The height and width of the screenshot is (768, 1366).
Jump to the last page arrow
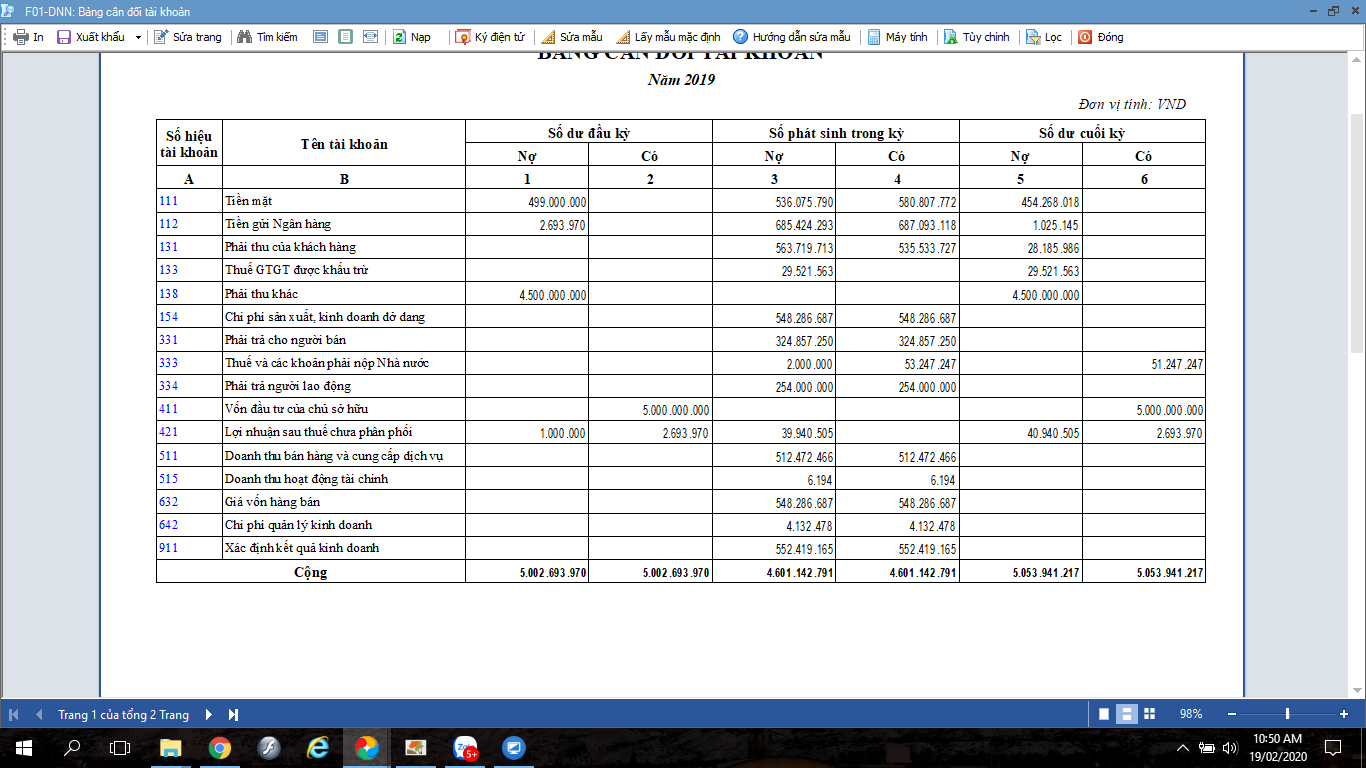pos(233,714)
